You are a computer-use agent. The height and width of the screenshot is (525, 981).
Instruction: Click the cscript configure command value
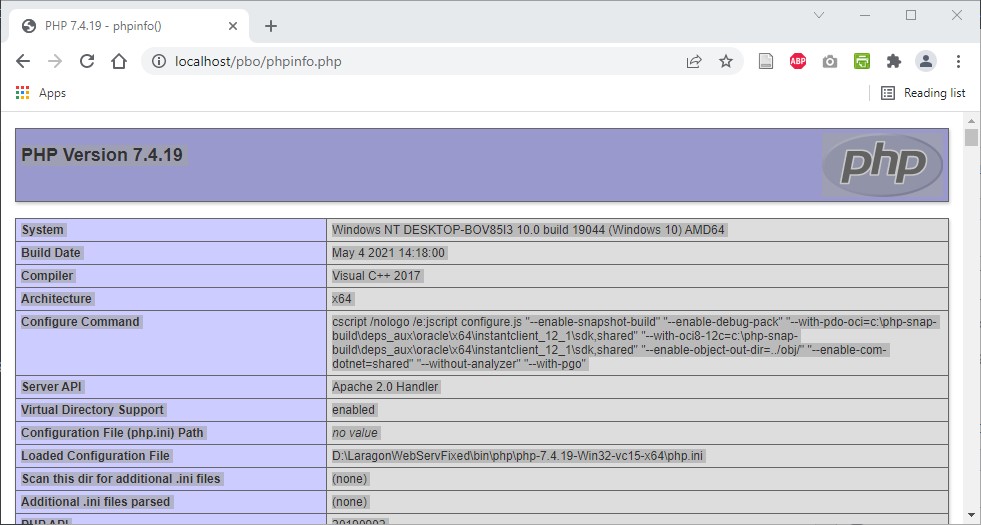pyautogui.click(x=635, y=343)
